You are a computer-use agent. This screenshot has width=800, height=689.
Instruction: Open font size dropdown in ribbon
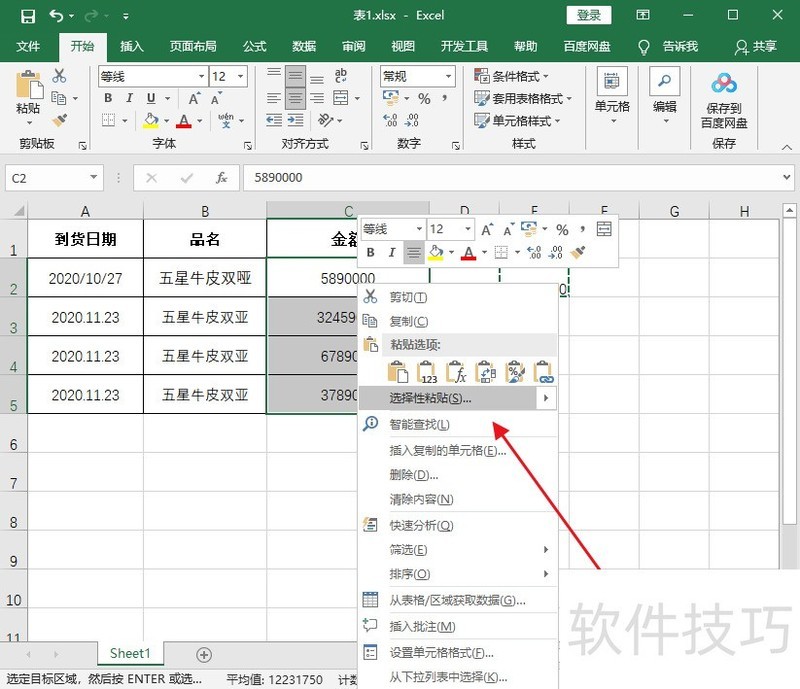240,77
